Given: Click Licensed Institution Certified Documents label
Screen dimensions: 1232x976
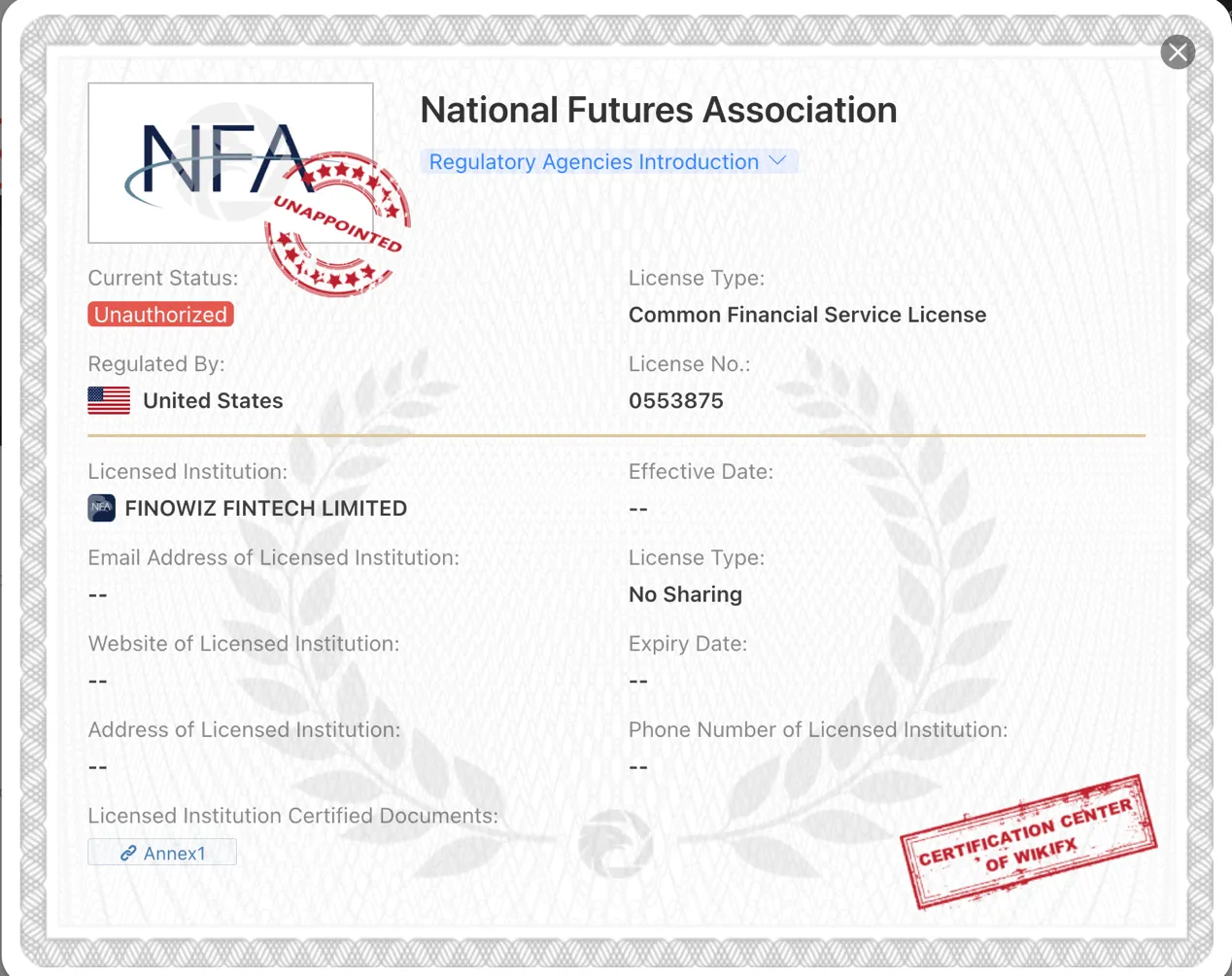Looking at the screenshot, I should (293, 816).
